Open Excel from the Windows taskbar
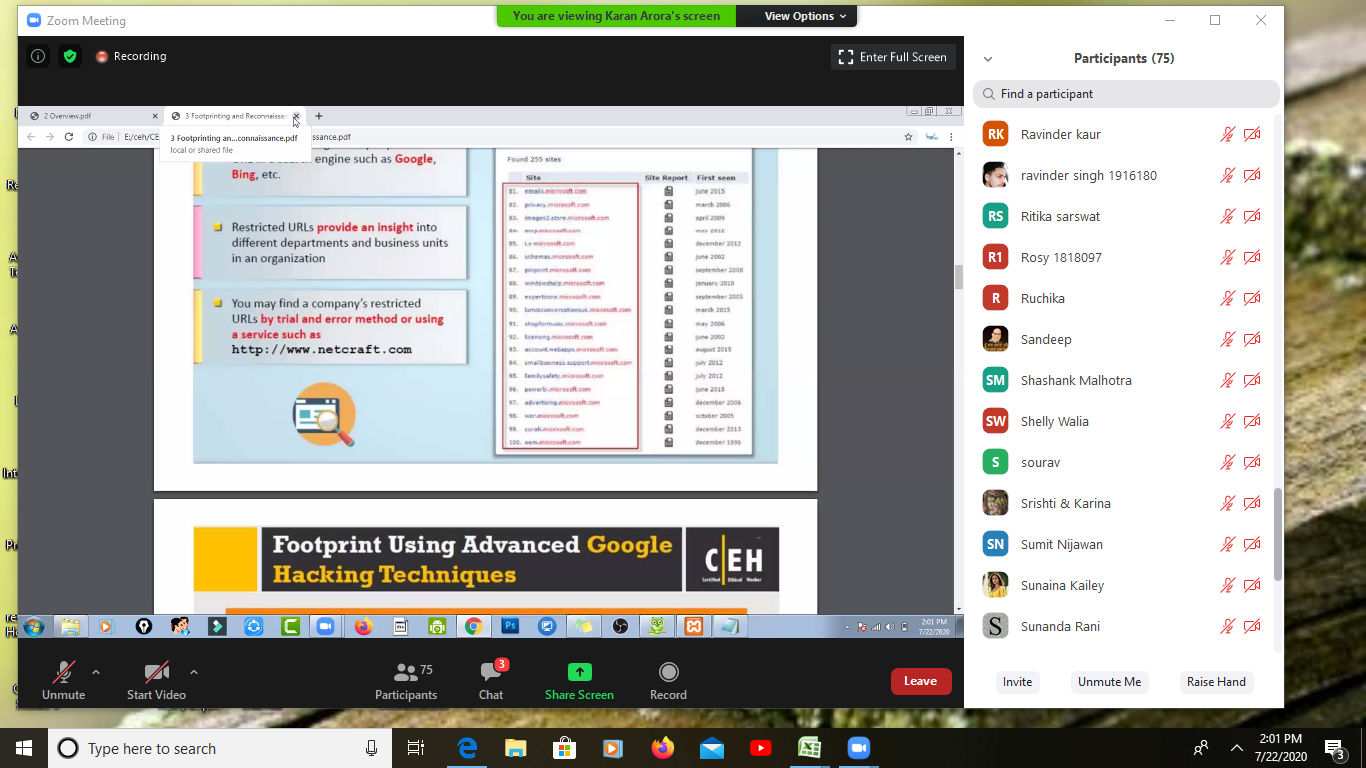Screen dimensions: 1366x768 [809, 748]
